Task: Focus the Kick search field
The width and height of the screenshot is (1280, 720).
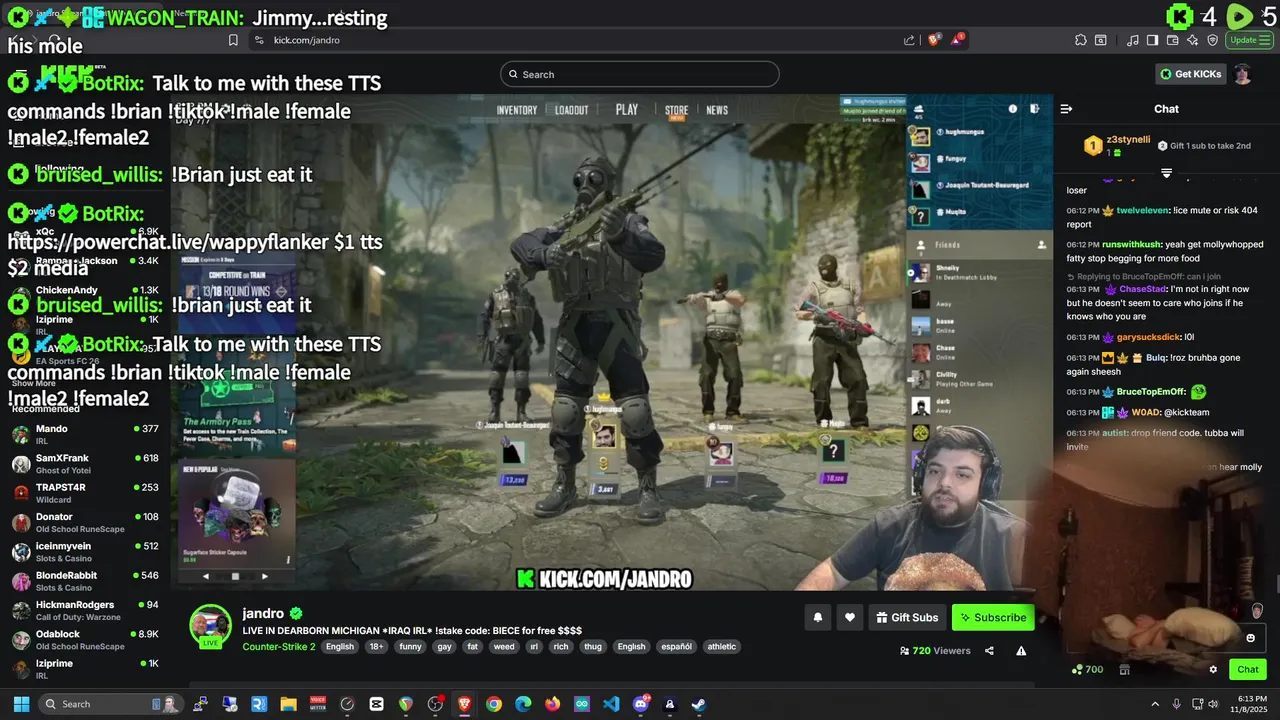Action: pyautogui.click(x=640, y=74)
